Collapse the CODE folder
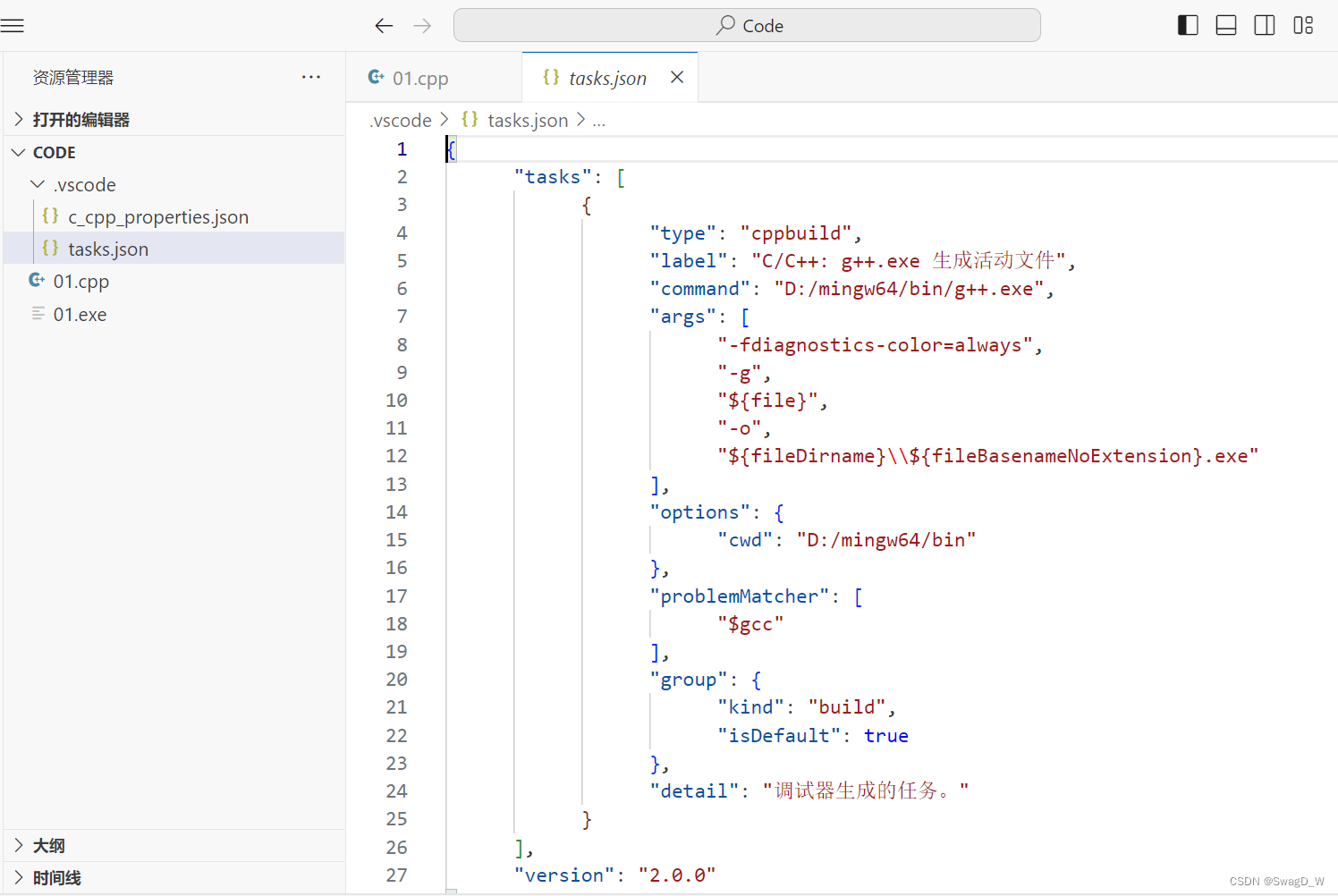The height and width of the screenshot is (896, 1338). [x=20, y=152]
